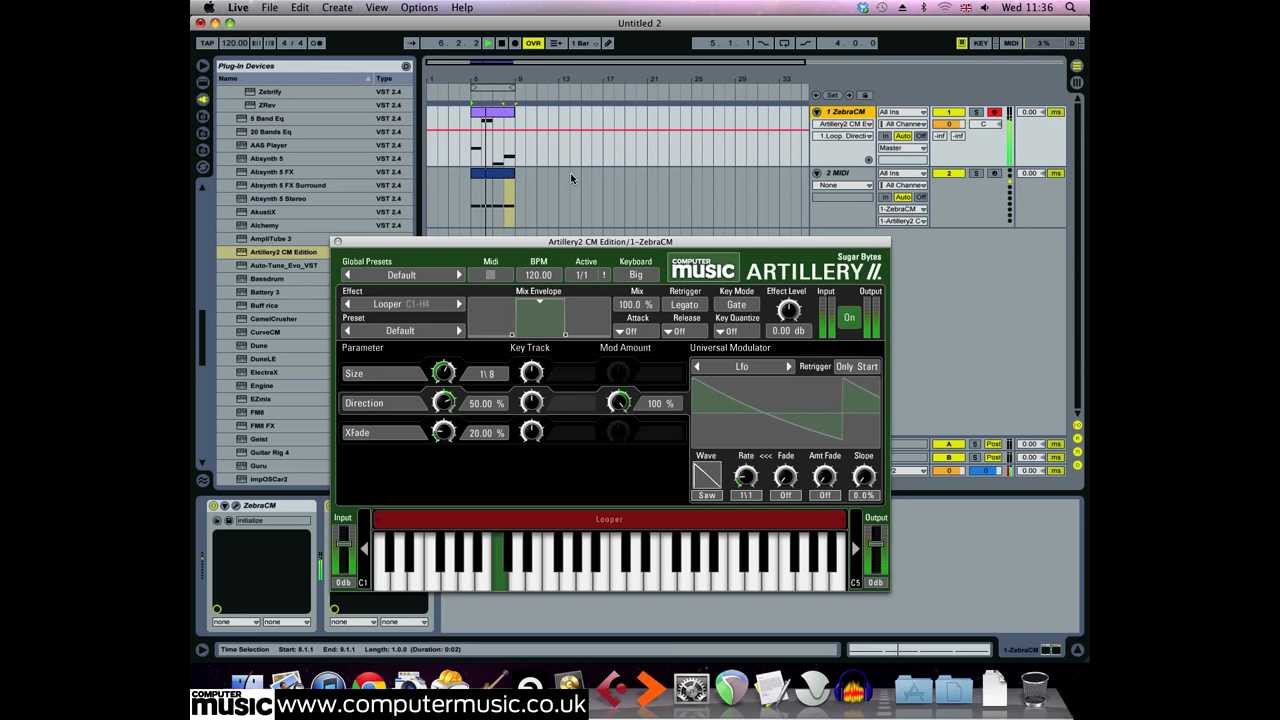Solo the 1 ZebraCM track
This screenshot has width=1280, height=720.
coord(976,112)
